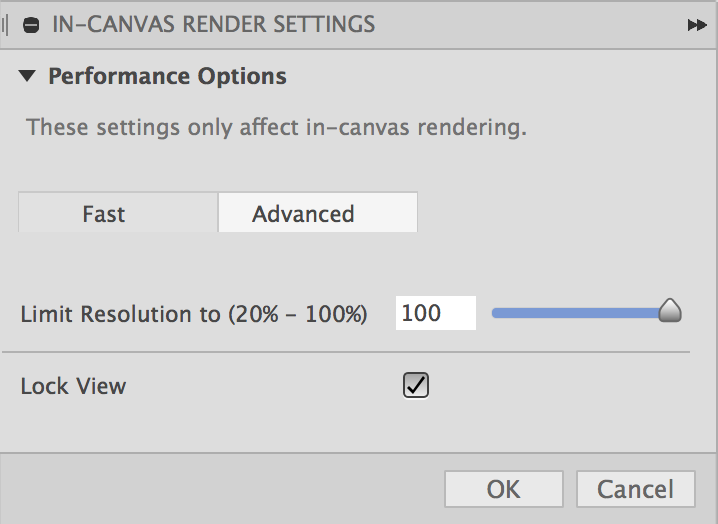718x524 pixels.
Task: Click the double-arrow icon in the title bar
Action: (696, 25)
